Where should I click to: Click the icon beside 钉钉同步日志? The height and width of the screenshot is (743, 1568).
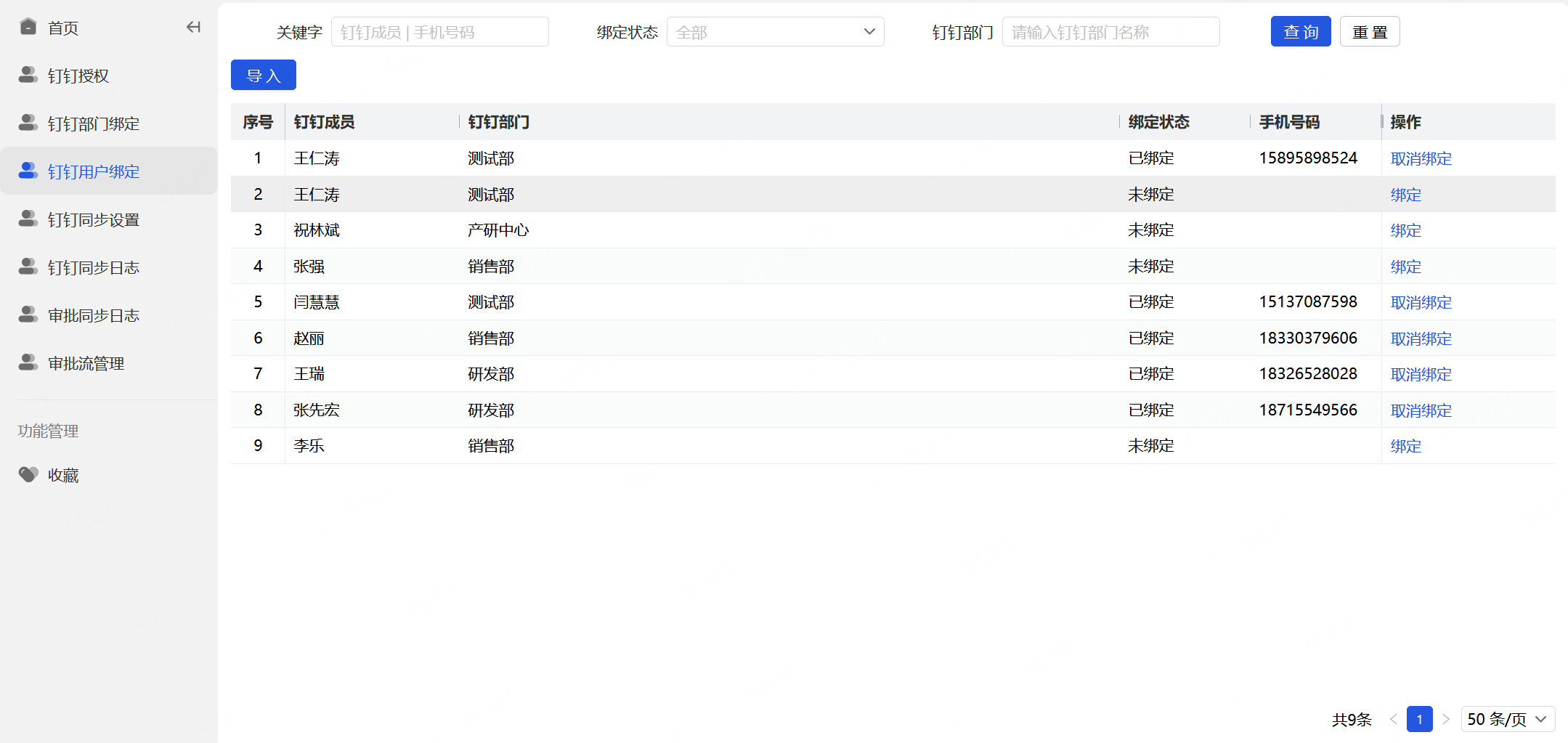click(x=28, y=267)
